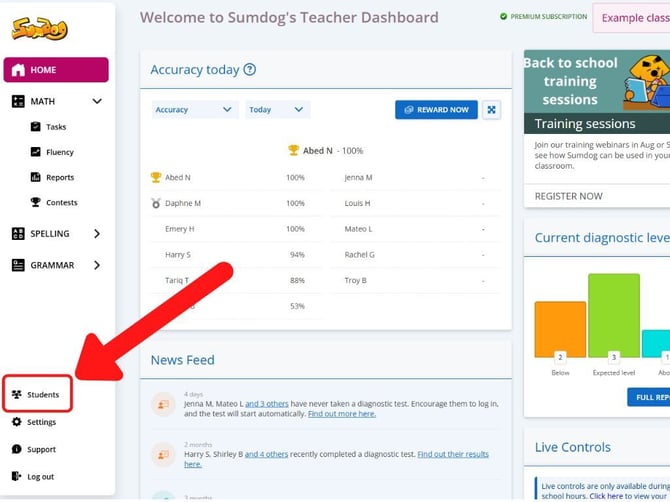Click the green Expected level bar
The image size is (670, 502).
tap(614, 315)
